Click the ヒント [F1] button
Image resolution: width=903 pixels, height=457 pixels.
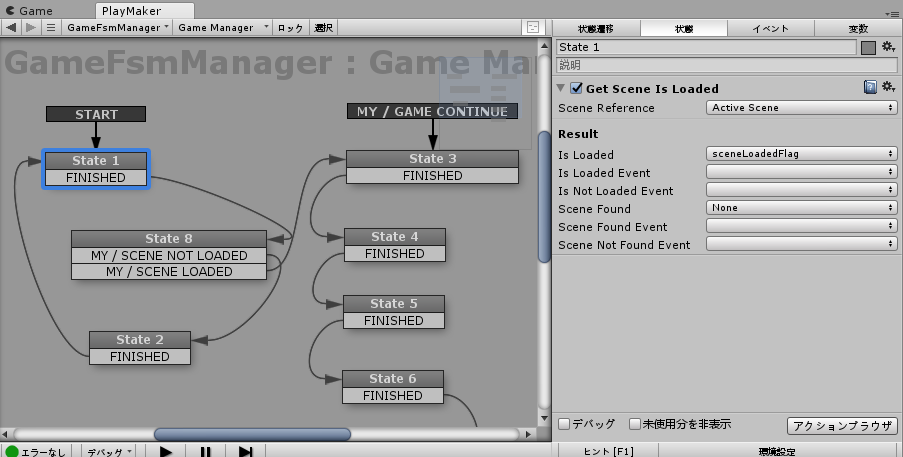tap(608, 451)
